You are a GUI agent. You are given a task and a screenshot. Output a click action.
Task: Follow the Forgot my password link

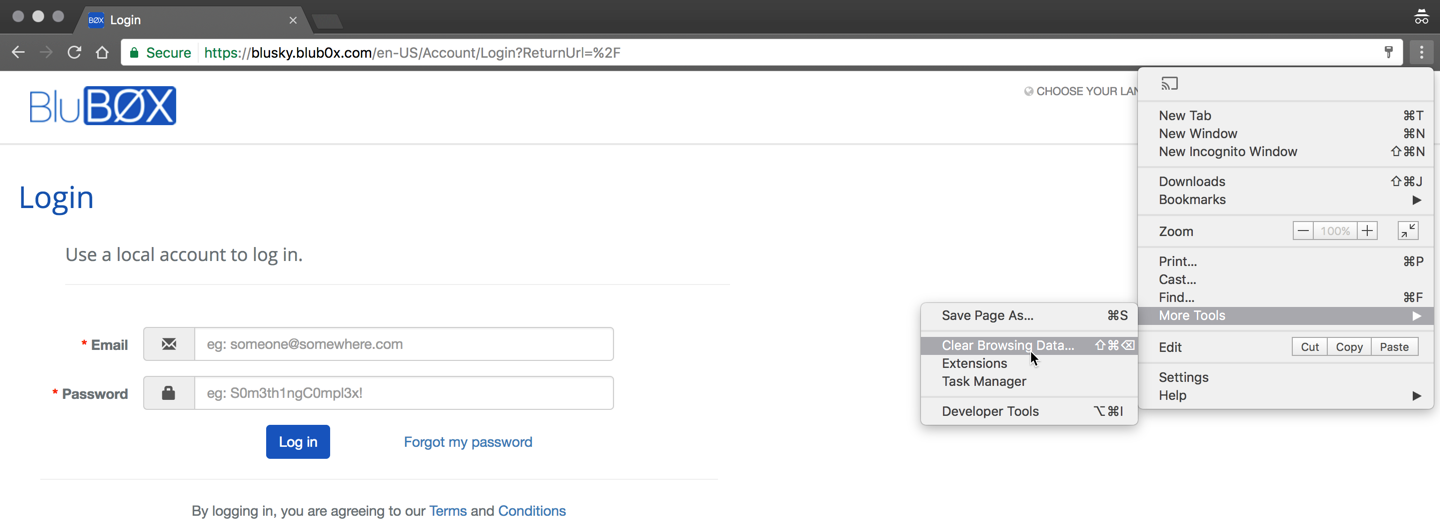click(468, 442)
